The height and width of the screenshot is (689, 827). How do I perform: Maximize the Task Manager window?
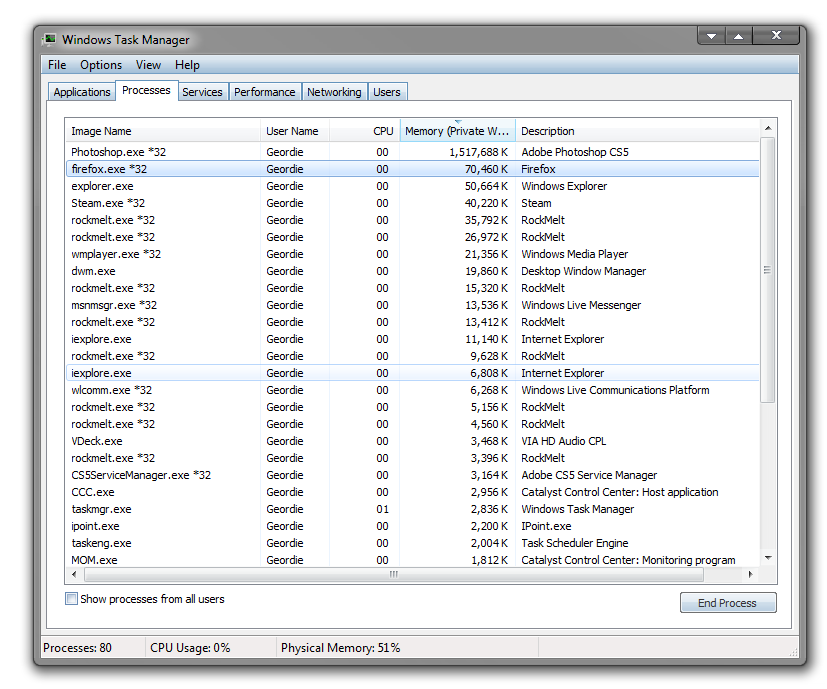(x=738, y=36)
